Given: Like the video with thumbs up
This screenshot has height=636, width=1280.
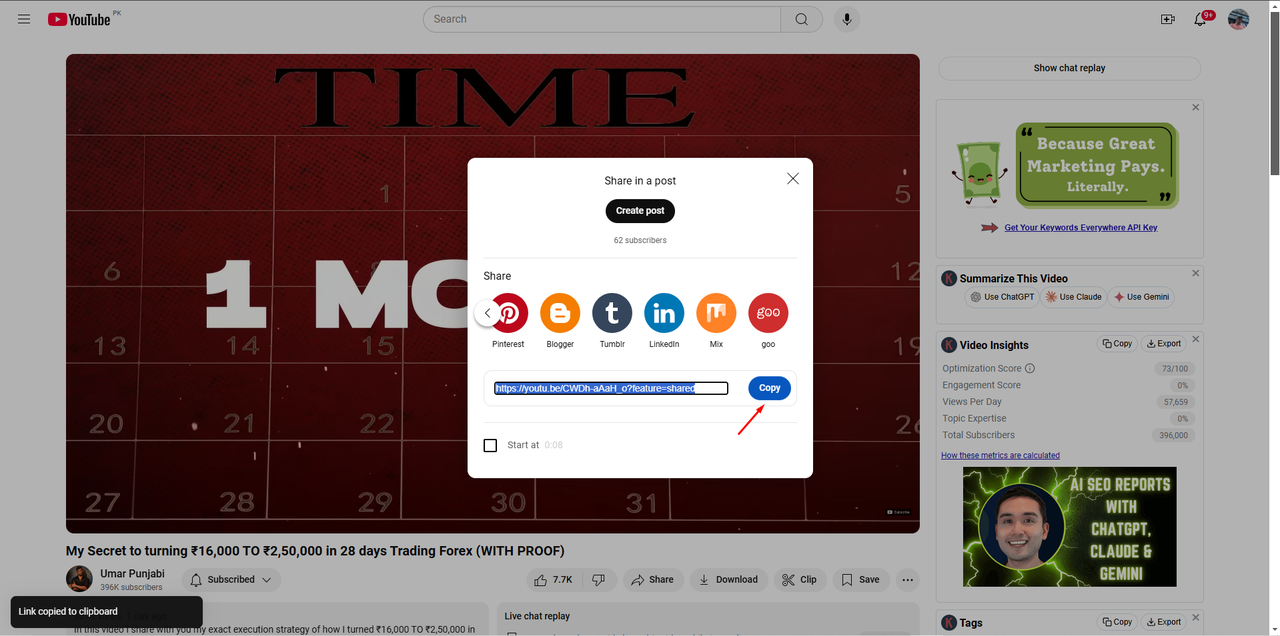Looking at the screenshot, I should [553, 580].
